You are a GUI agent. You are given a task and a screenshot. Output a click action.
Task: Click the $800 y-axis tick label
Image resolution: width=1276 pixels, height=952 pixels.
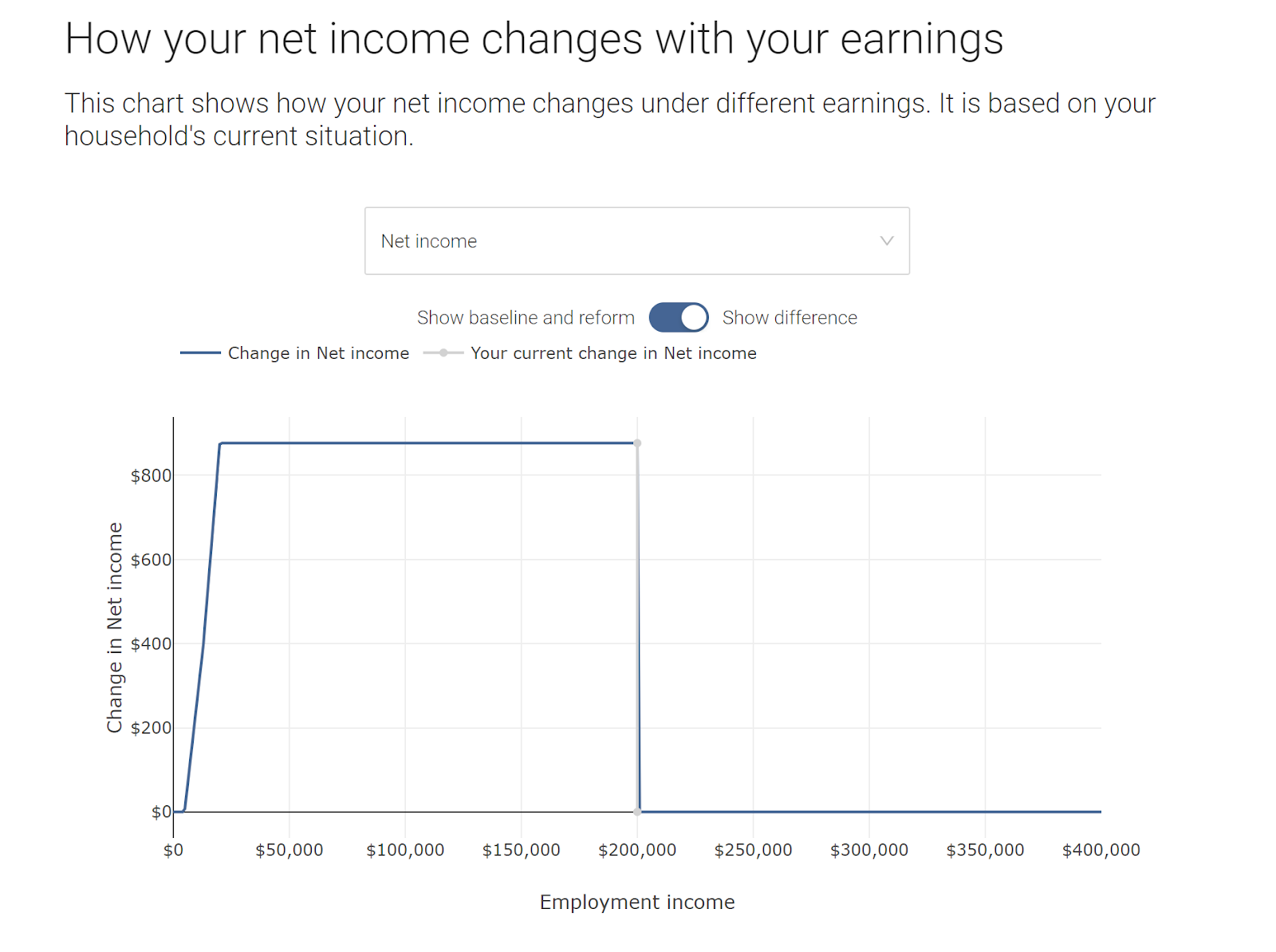[x=151, y=476]
